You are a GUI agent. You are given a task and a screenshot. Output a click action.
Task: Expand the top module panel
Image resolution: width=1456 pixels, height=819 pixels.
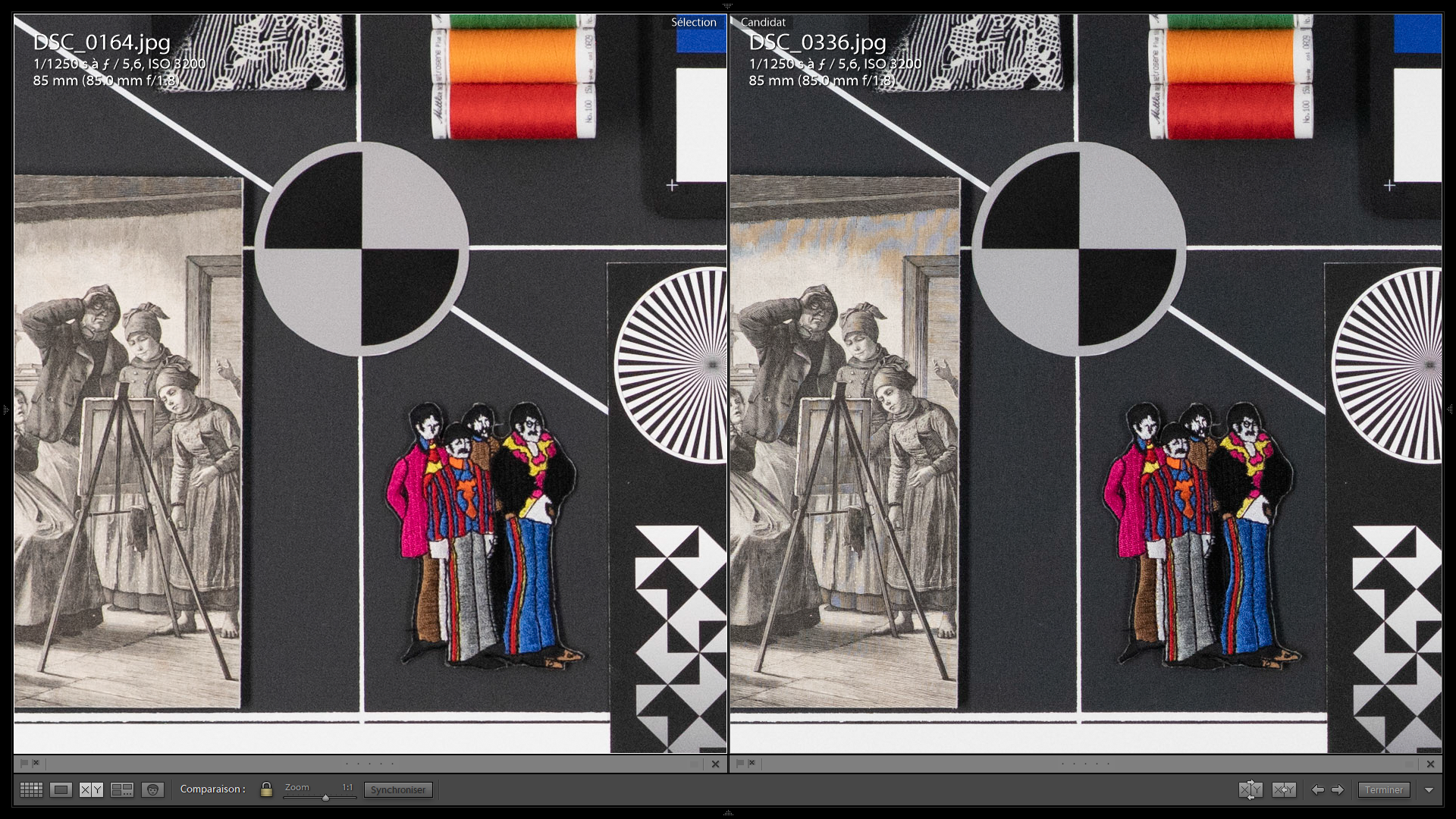[x=728, y=5]
